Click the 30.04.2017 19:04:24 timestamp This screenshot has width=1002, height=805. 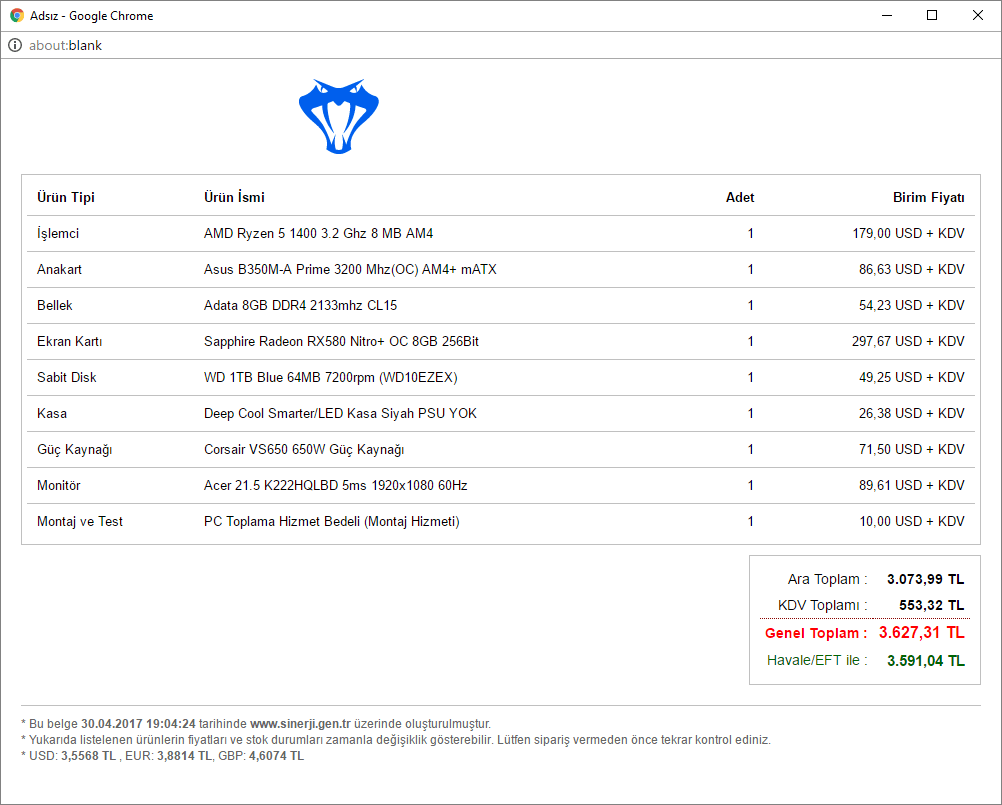(138, 724)
